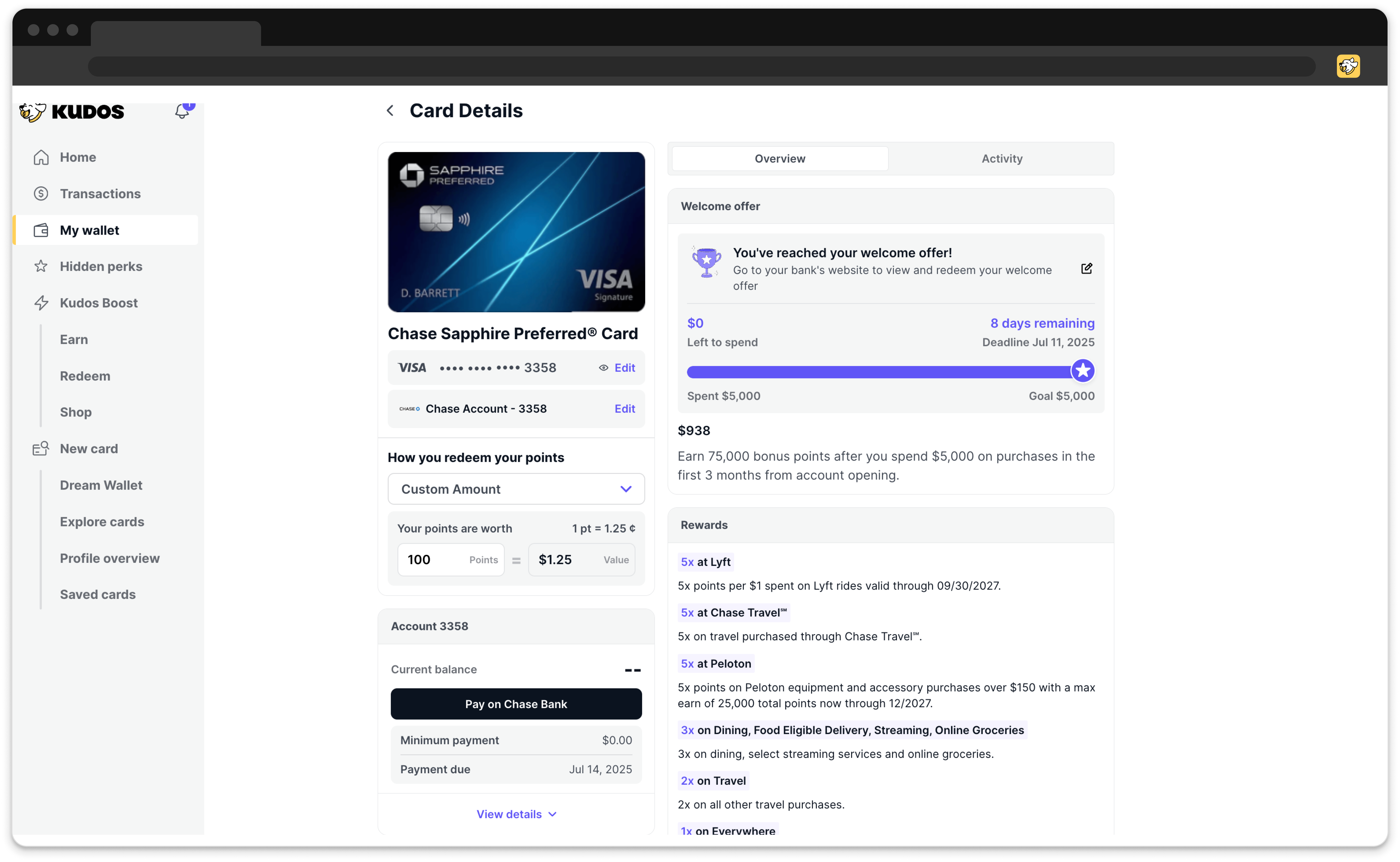
Task: Click Edit next to card number 3358
Action: click(624, 368)
